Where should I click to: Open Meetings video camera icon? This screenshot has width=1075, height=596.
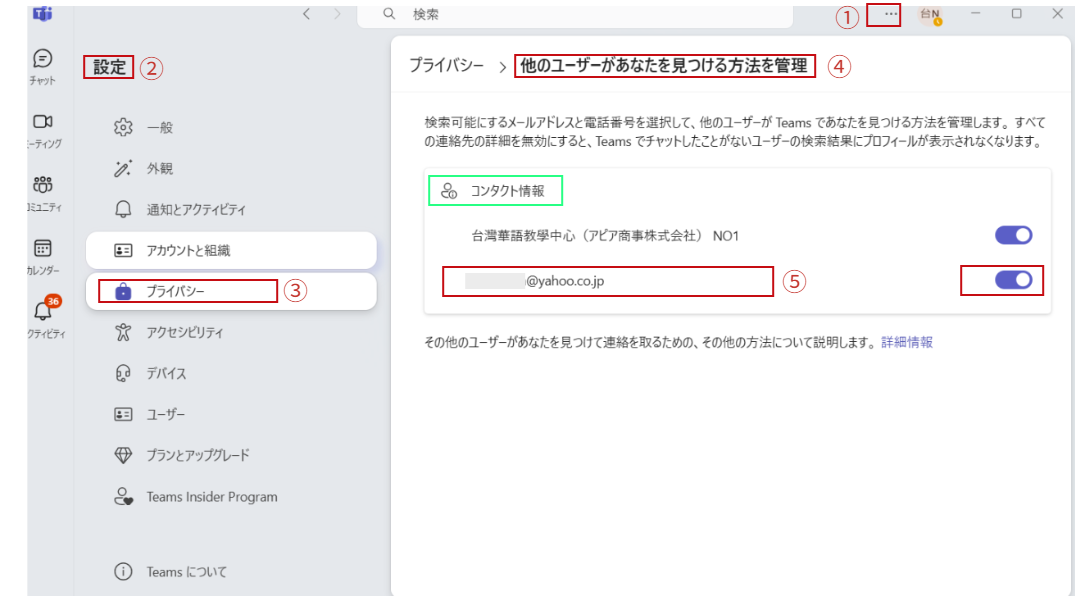42,122
